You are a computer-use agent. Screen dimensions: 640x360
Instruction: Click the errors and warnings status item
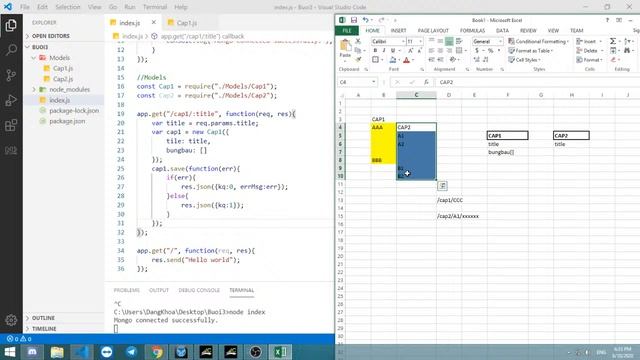(x=19, y=339)
